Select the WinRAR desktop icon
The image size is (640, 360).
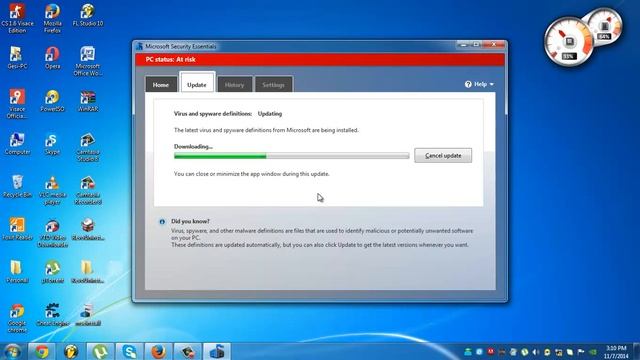point(88,101)
